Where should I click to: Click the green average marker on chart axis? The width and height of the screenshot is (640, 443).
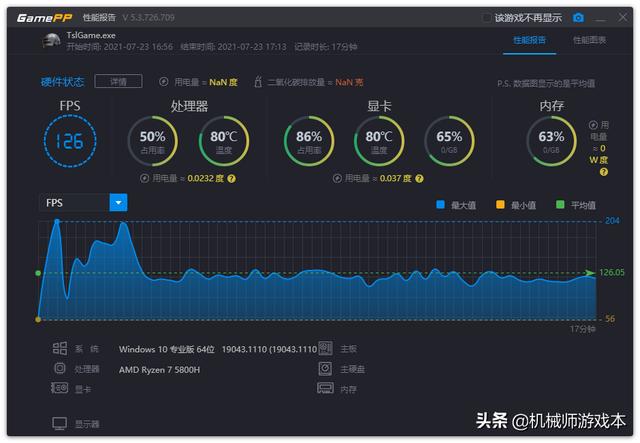(38, 273)
